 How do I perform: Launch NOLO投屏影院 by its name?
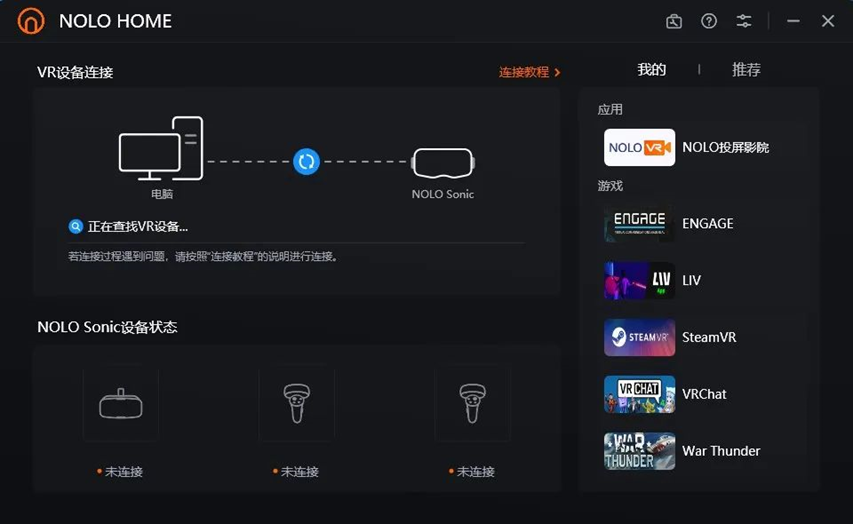pos(726,147)
